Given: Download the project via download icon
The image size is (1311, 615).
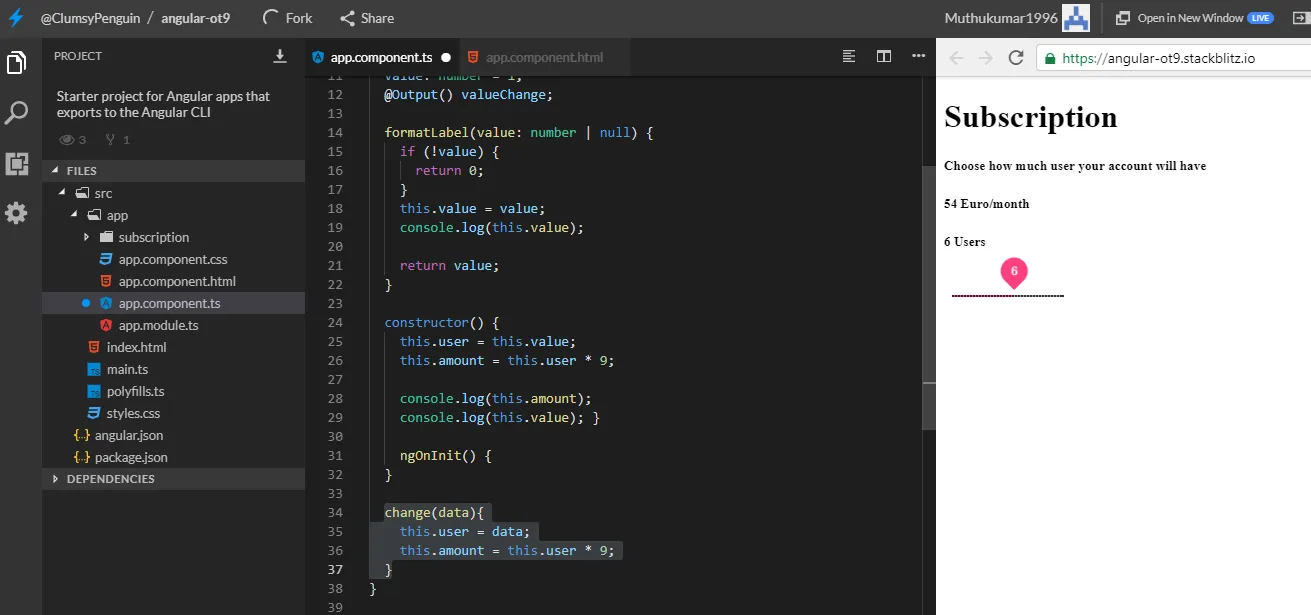Looking at the screenshot, I should [280, 56].
